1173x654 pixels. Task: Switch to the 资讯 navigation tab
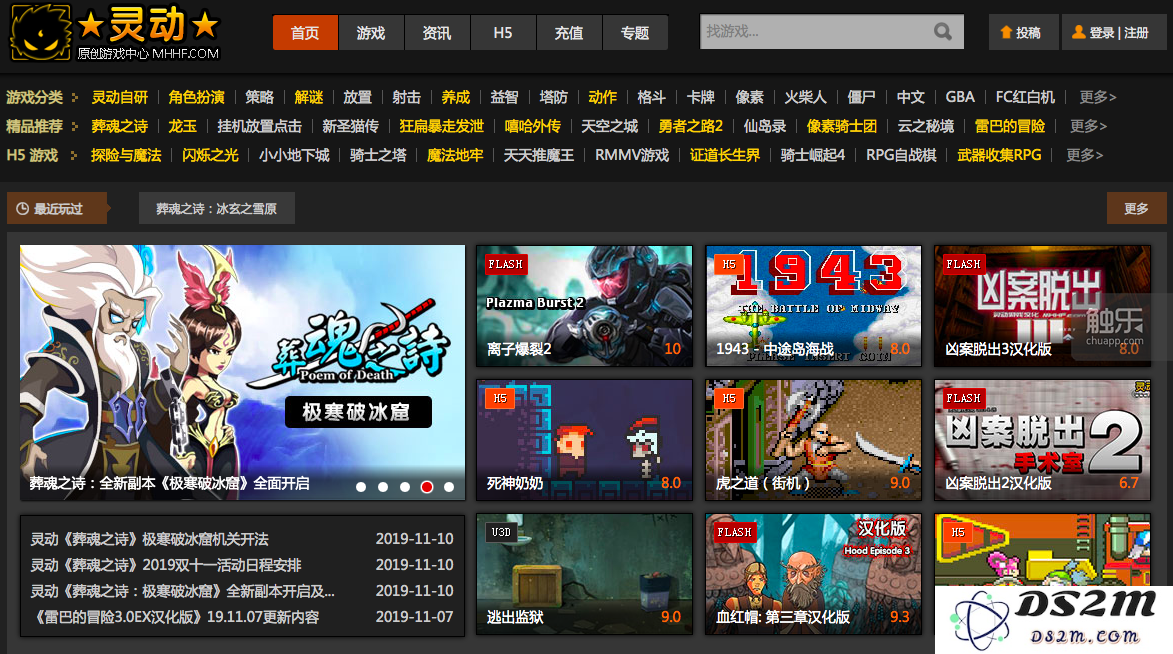(437, 33)
